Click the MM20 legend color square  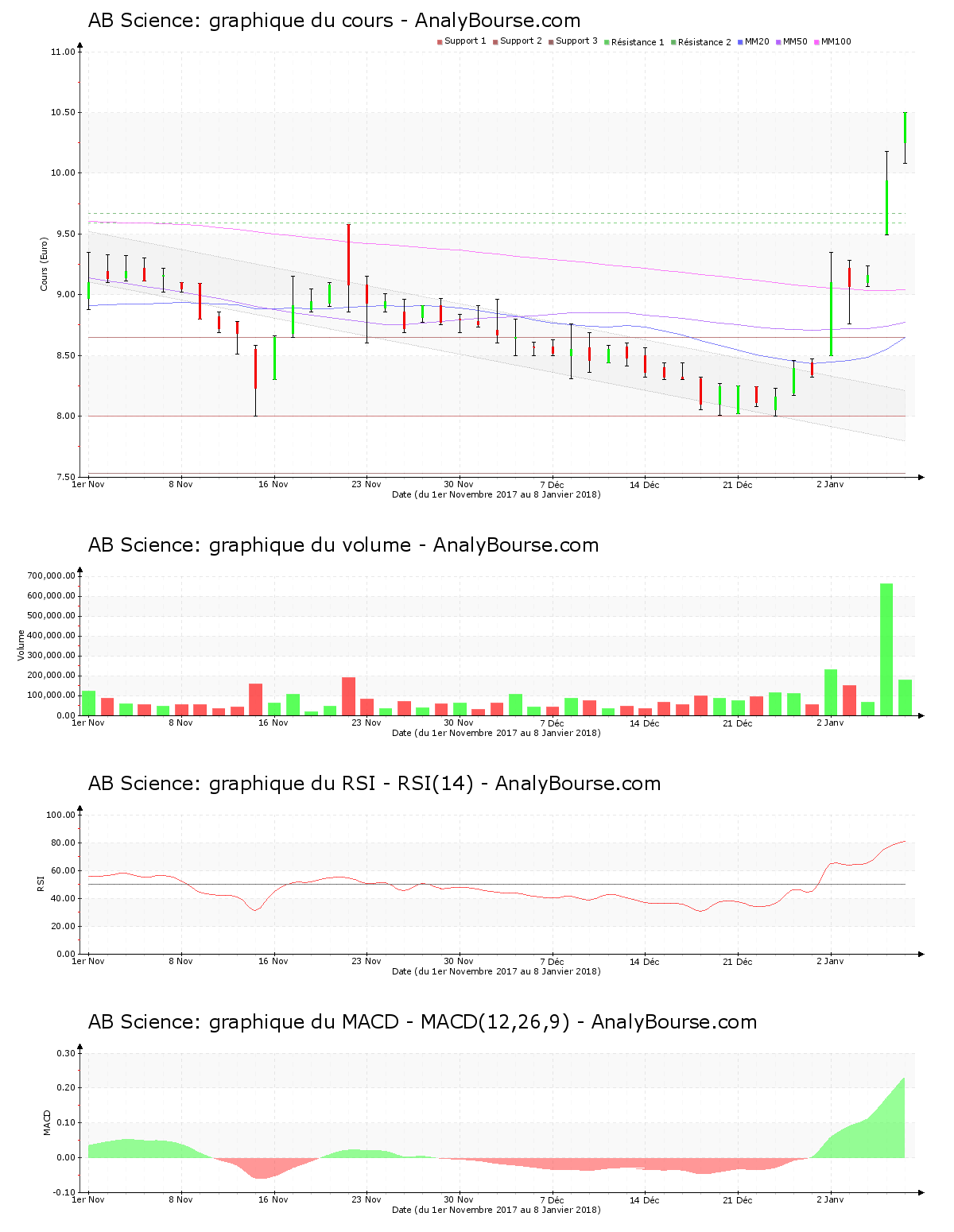click(740, 41)
